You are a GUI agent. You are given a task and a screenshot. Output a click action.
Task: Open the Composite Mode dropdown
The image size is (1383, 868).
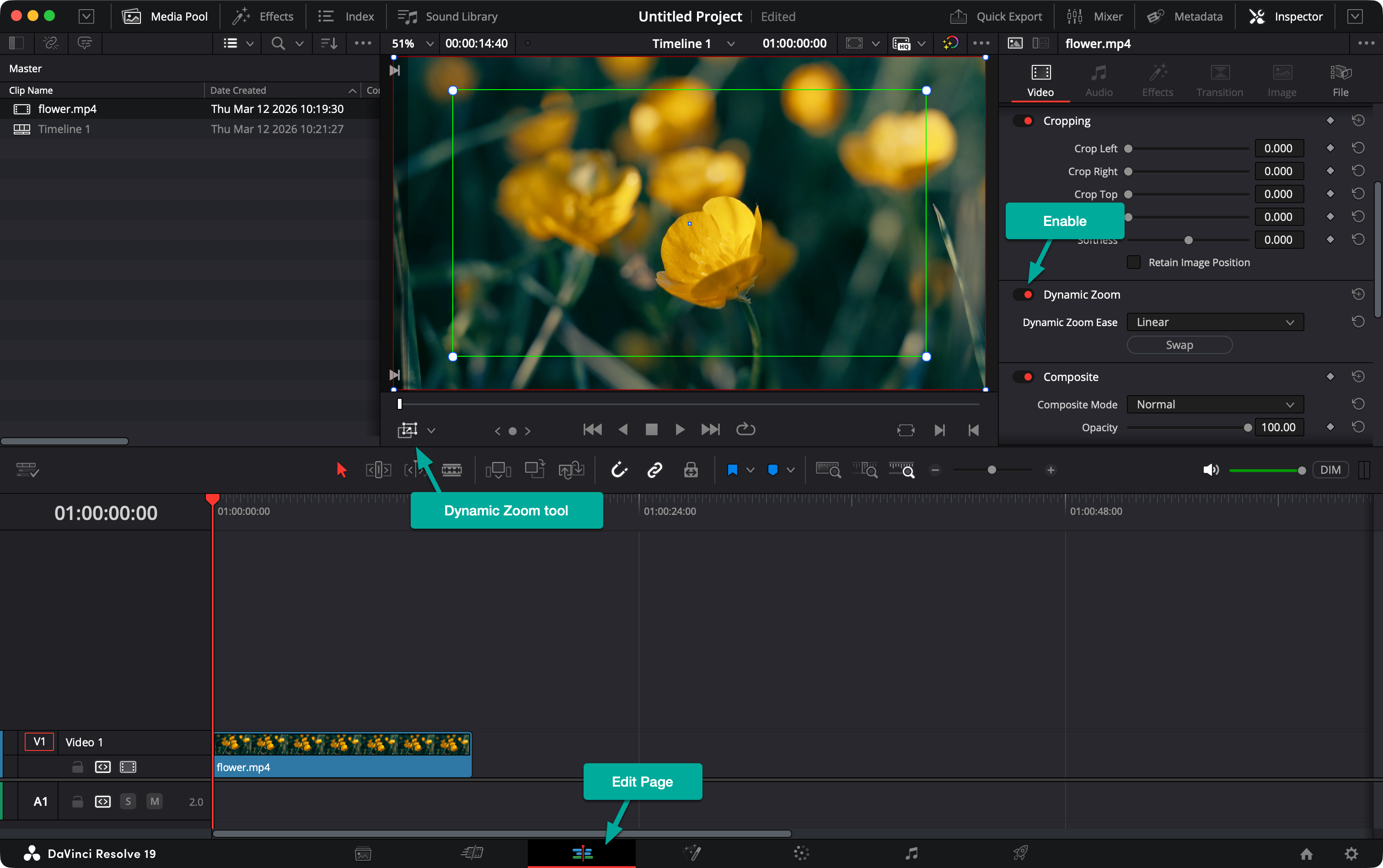[x=1214, y=404]
